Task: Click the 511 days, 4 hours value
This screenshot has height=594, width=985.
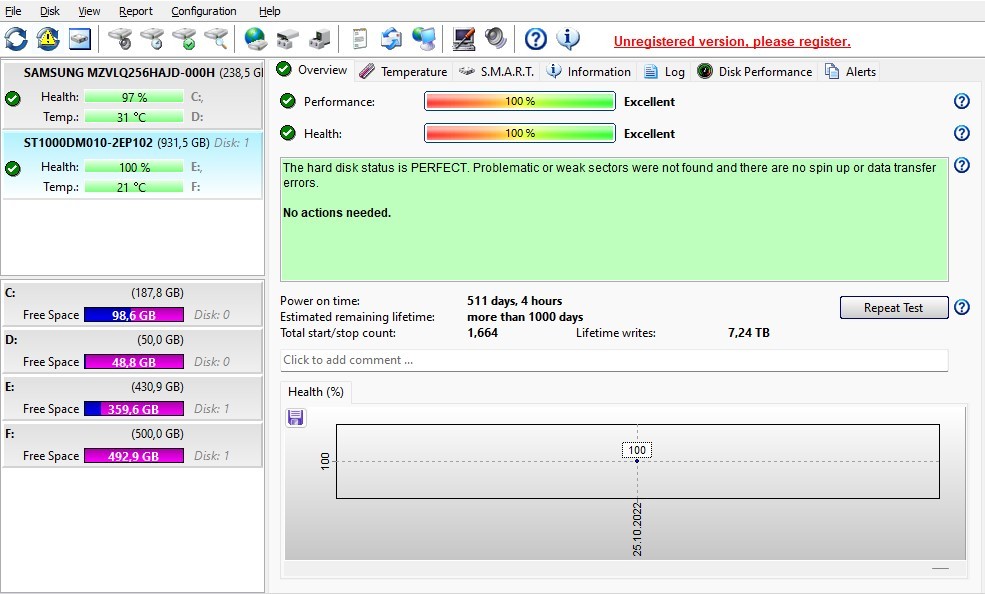Action: coord(514,301)
